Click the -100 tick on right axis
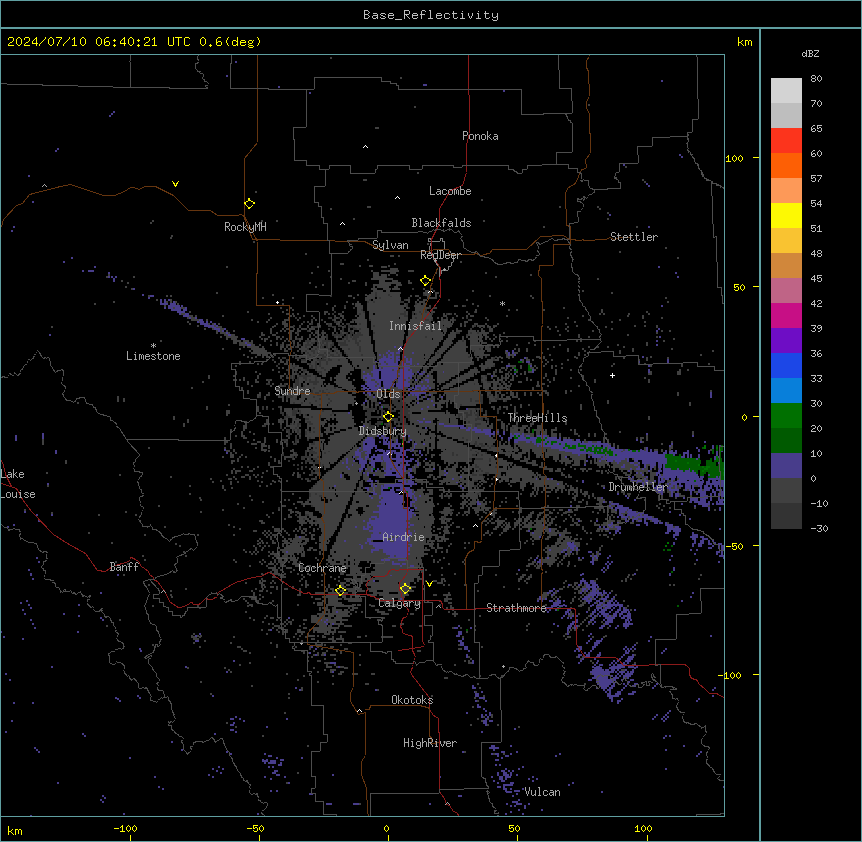This screenshot has height=842, width=862. [731, 675]
